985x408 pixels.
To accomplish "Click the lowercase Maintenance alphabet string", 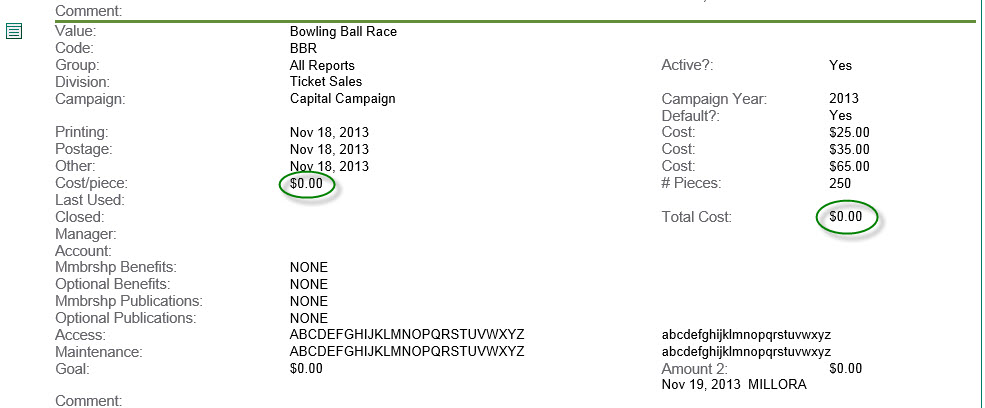I will point(746,351).
